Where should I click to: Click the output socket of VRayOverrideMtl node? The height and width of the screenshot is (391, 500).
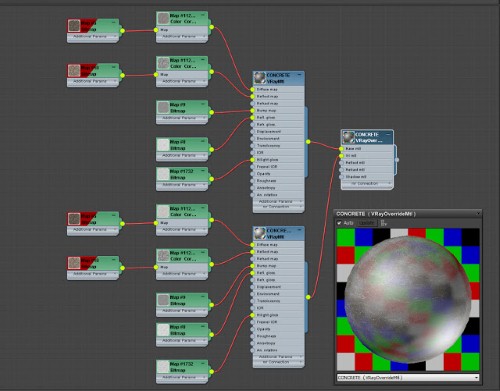point(397,160)
